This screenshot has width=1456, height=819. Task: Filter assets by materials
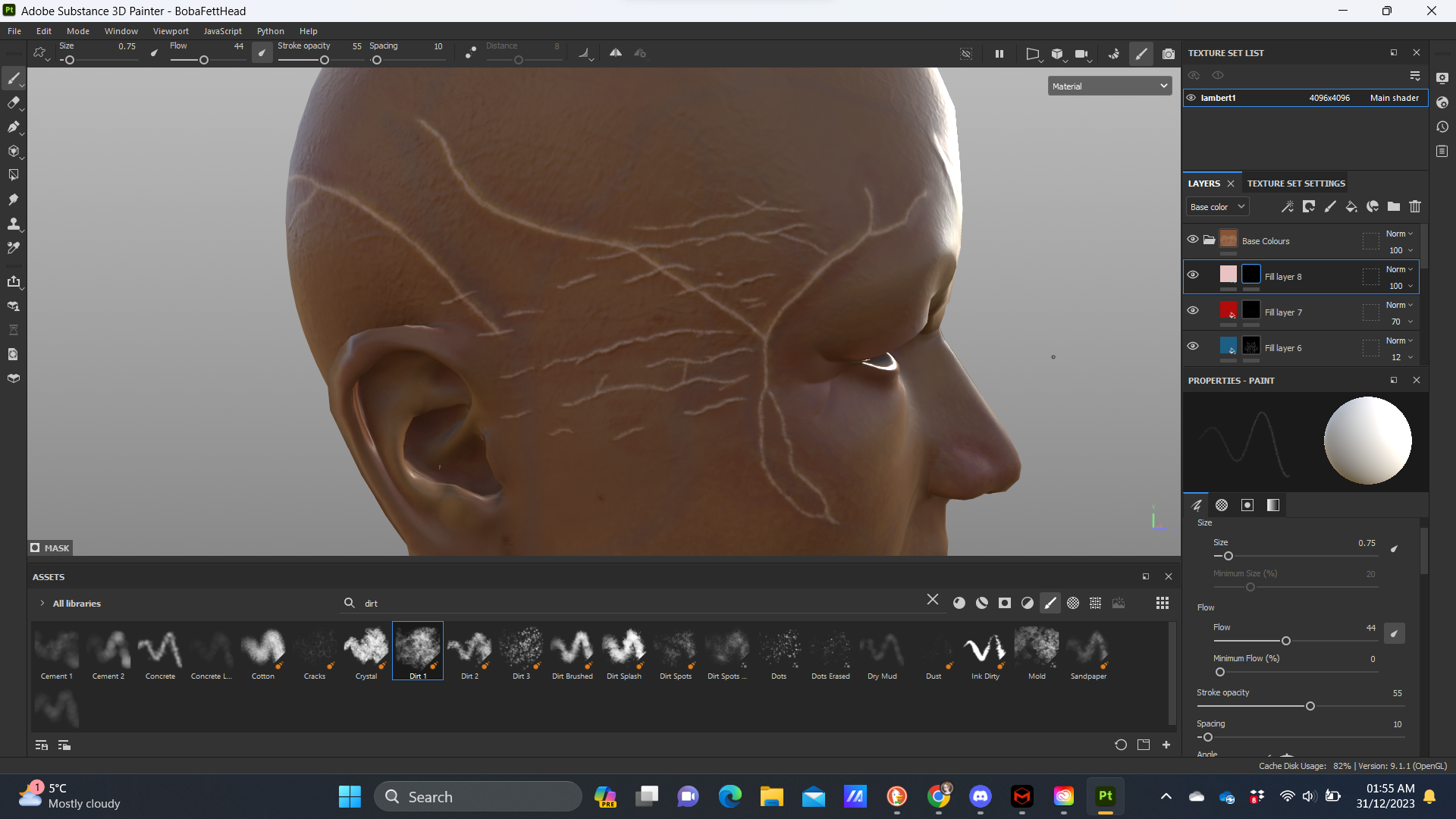click(959, 603)
